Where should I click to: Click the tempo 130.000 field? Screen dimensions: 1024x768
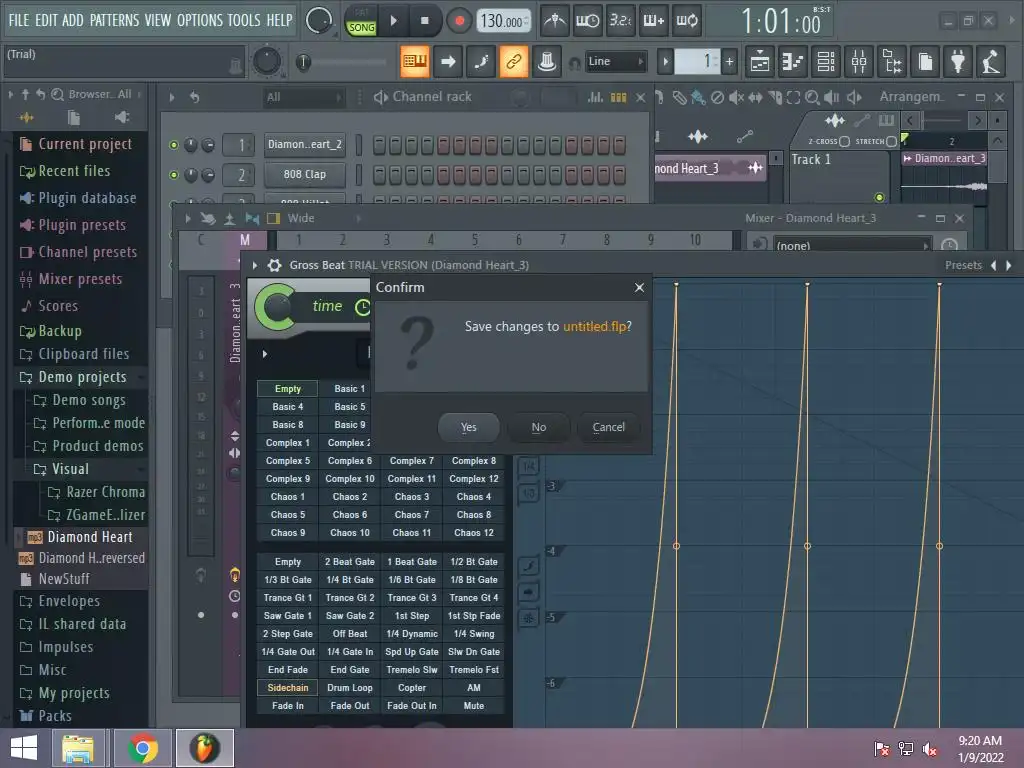click(503, 21)
